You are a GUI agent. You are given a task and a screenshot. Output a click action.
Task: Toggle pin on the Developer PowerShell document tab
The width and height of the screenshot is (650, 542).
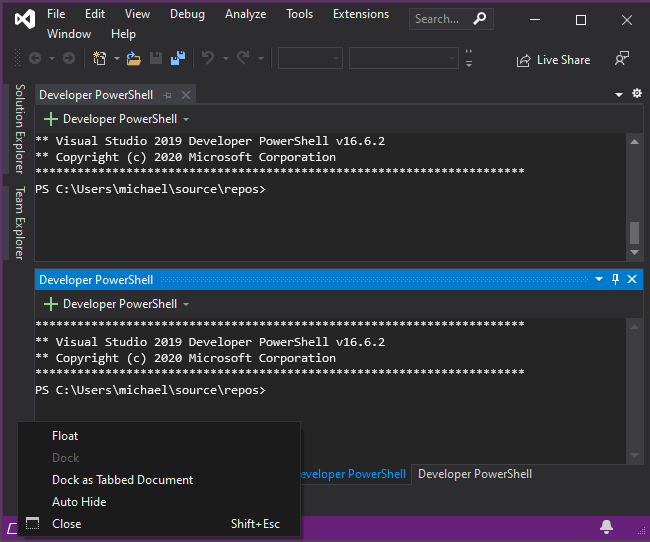click(x=167, y=95)
